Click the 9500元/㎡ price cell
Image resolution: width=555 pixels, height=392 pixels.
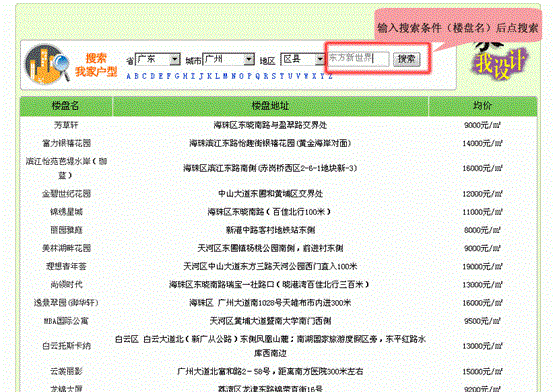(482, 321)
